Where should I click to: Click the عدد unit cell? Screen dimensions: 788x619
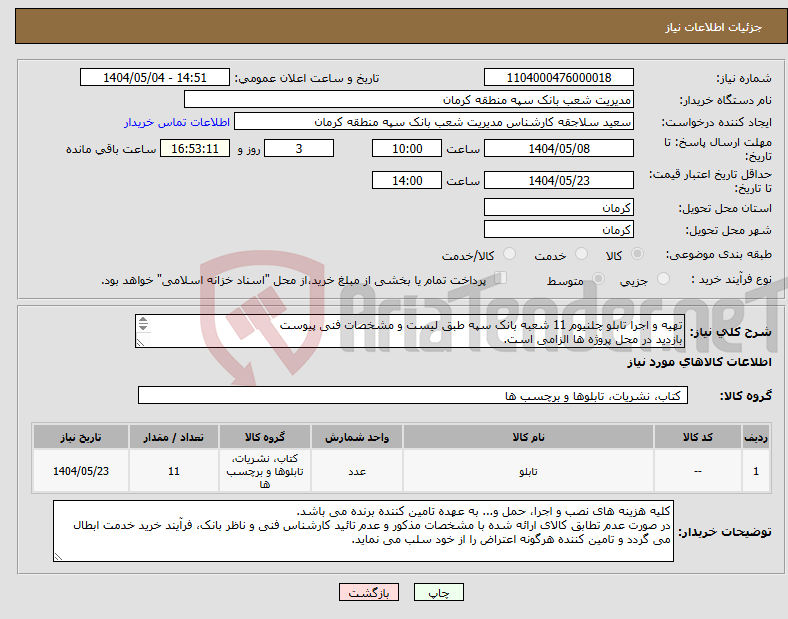[357, 471]
